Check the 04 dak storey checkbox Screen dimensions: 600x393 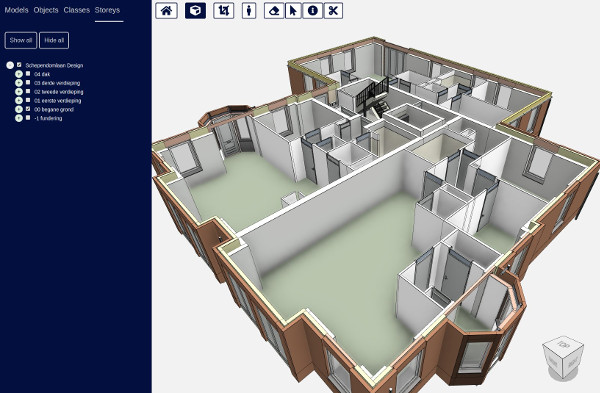[x=28, y=73]
